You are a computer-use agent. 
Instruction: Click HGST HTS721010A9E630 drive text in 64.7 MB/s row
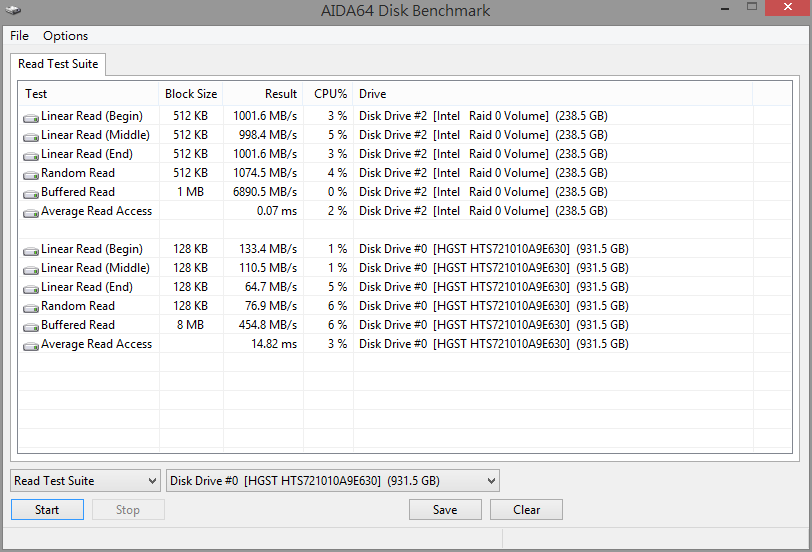point(494,287)
